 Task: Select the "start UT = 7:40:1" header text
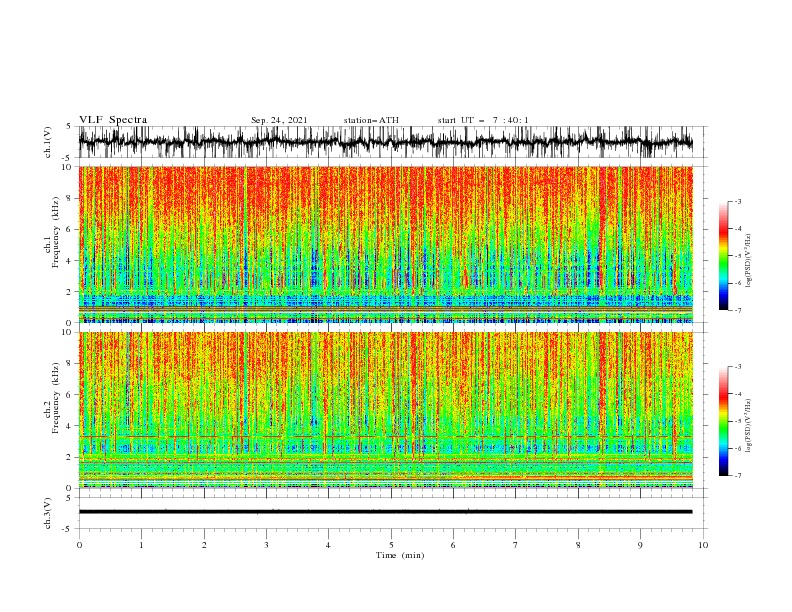pos(483,120)
